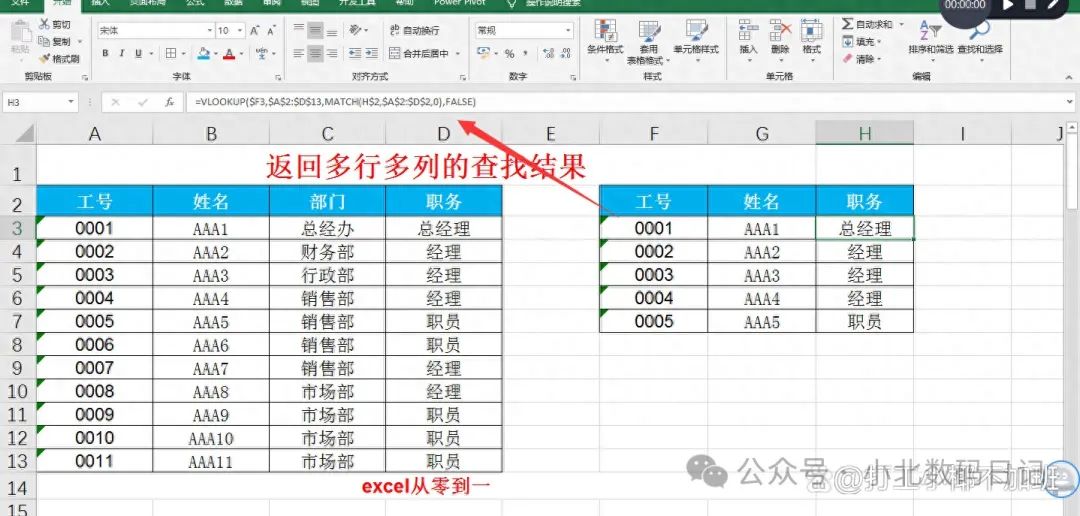Expand fill color dropdown arrow

tap(216, 53)
